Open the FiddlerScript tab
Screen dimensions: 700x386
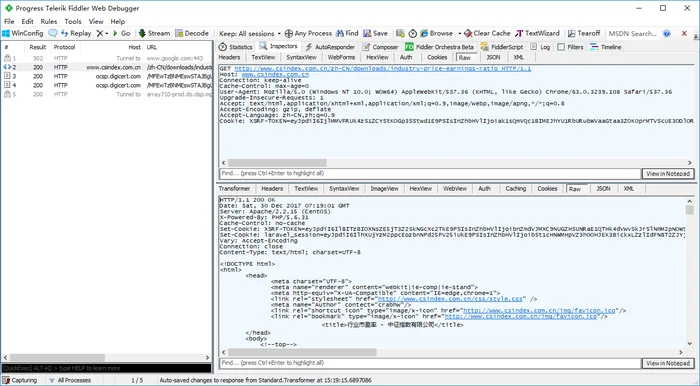502,47
